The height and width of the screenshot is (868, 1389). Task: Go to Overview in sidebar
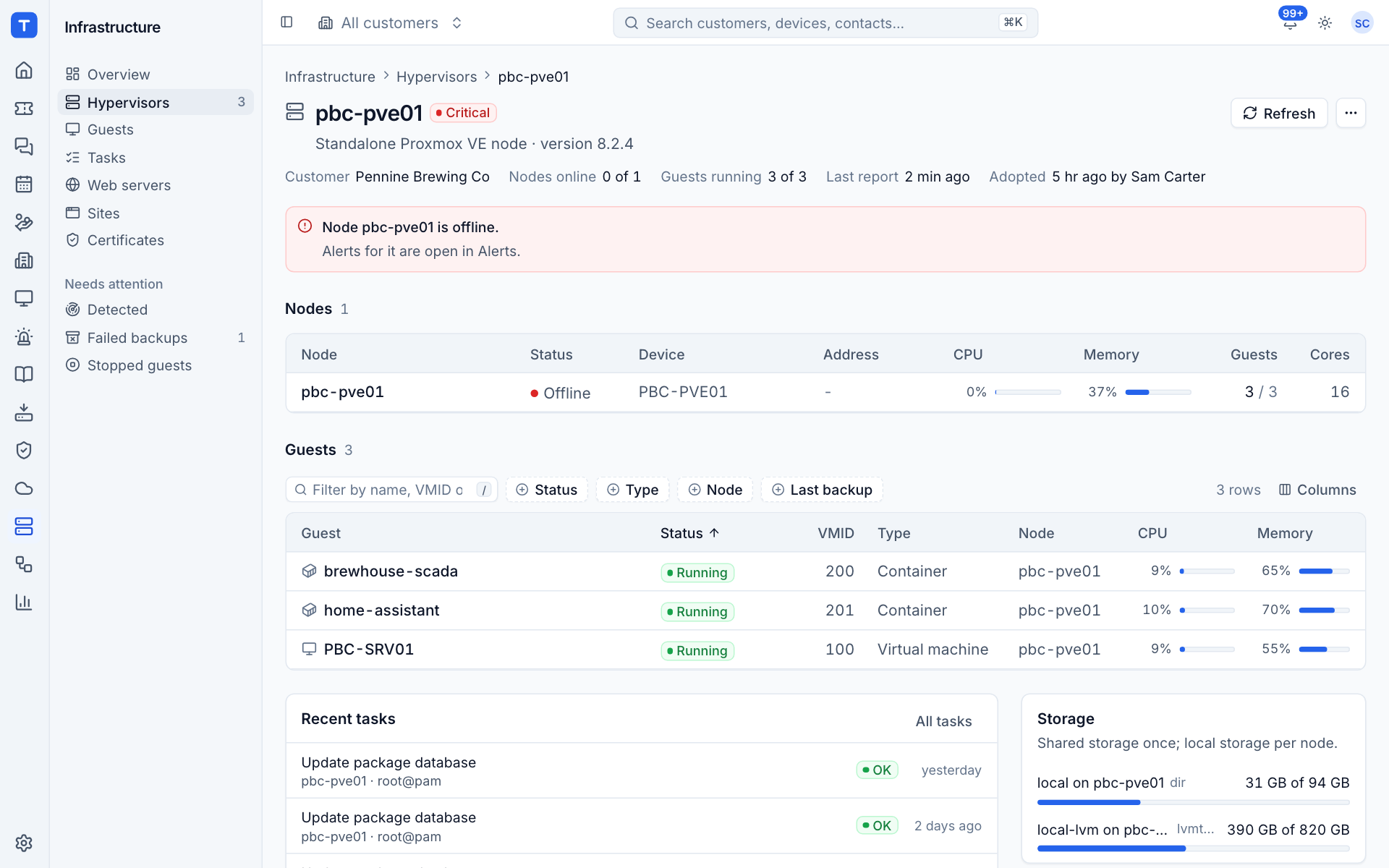(x=156, y=75)
